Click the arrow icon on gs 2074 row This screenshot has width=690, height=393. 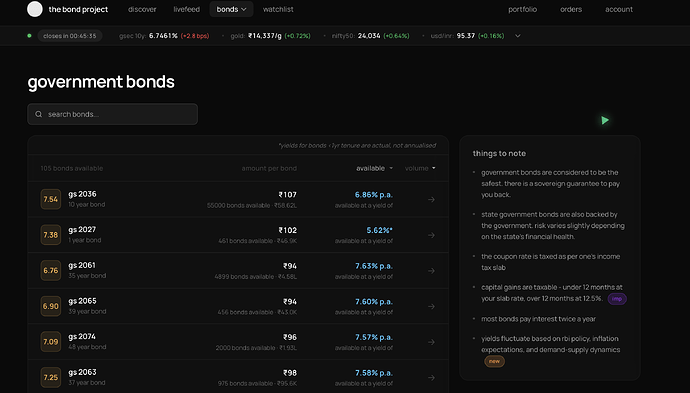(x=431, y=342)
